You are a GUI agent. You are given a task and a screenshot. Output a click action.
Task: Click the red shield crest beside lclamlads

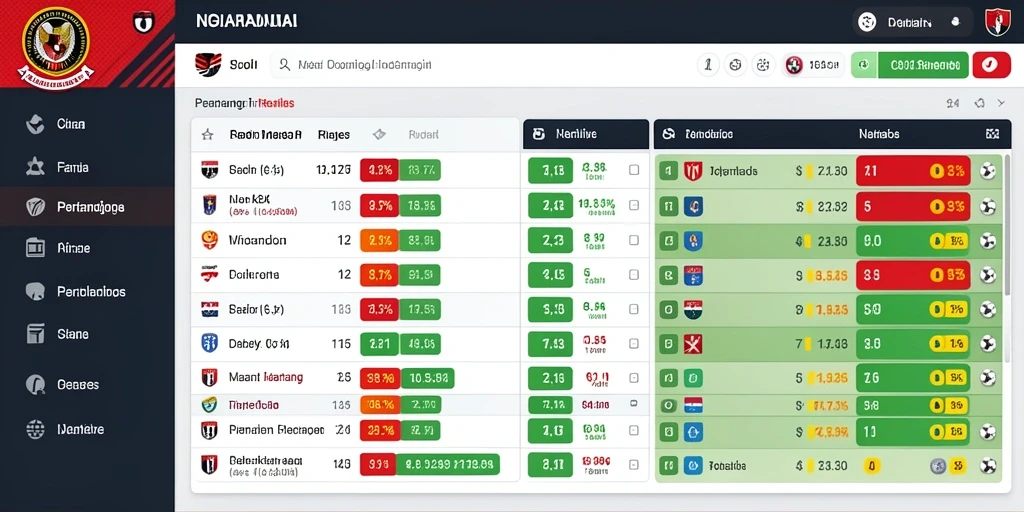pos(692,171)
